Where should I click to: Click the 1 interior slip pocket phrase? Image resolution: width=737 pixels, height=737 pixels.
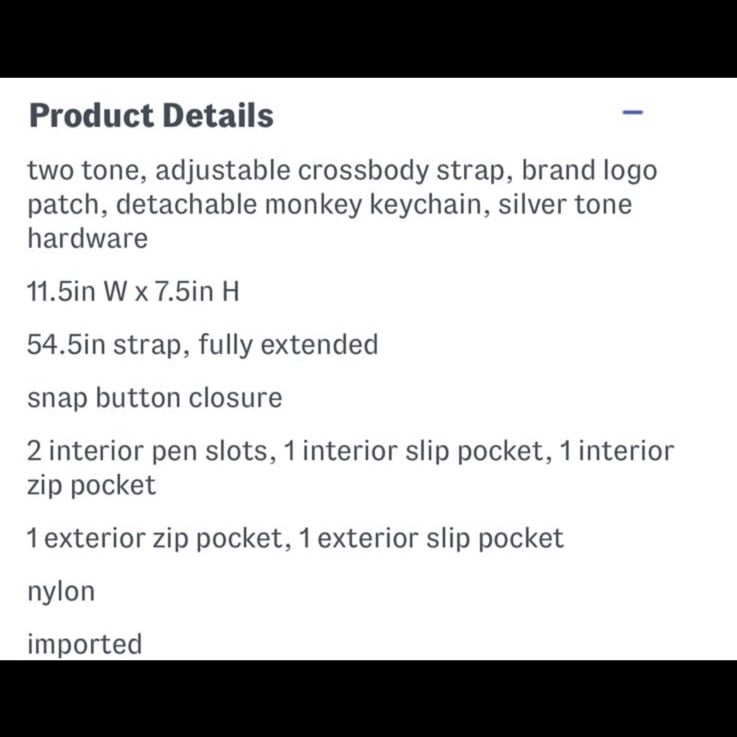417,452
